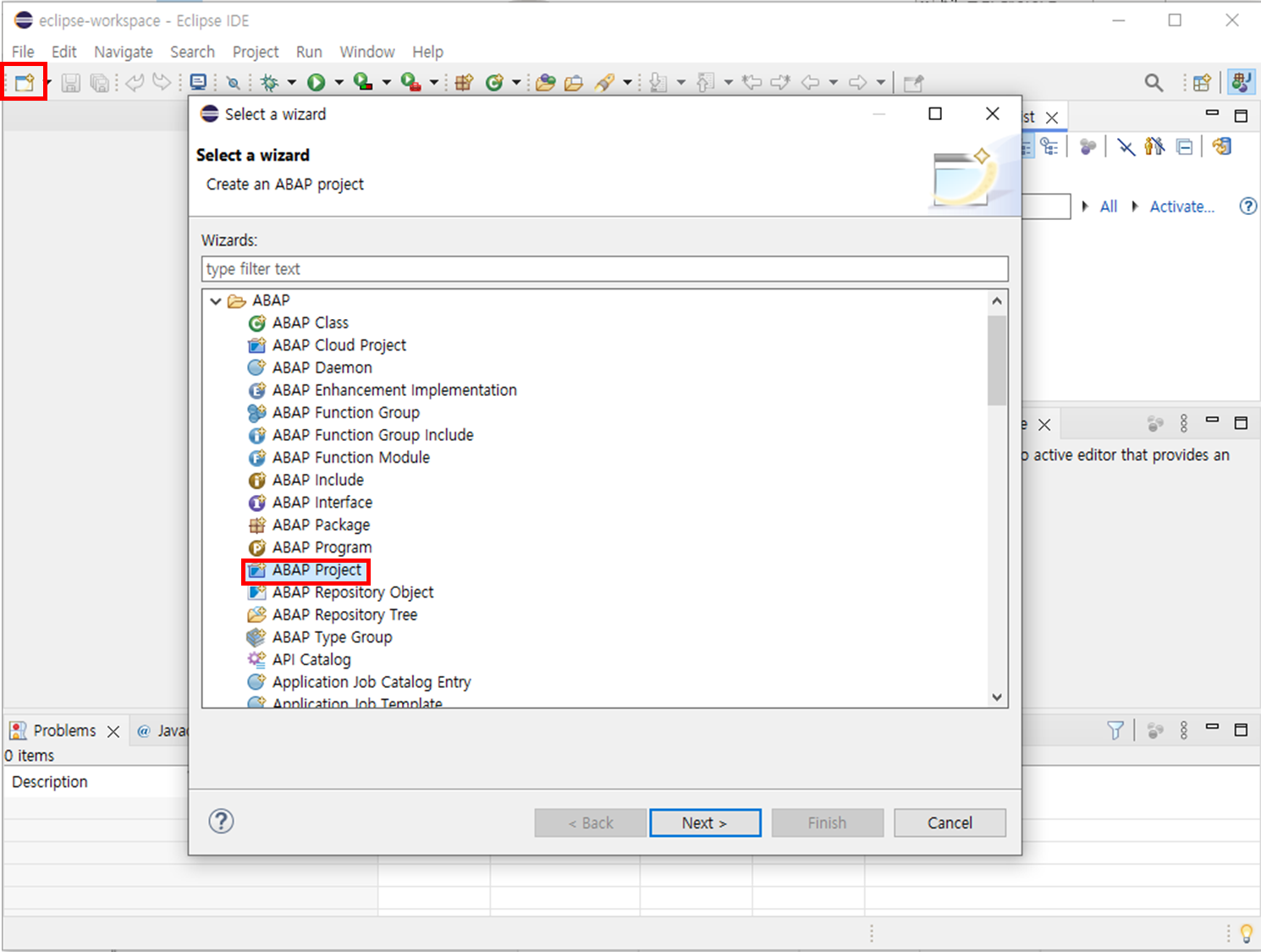Open the dropdown arrow beside Coverage icon
Screen dimensions: 1261x952
tap(387, 82)
